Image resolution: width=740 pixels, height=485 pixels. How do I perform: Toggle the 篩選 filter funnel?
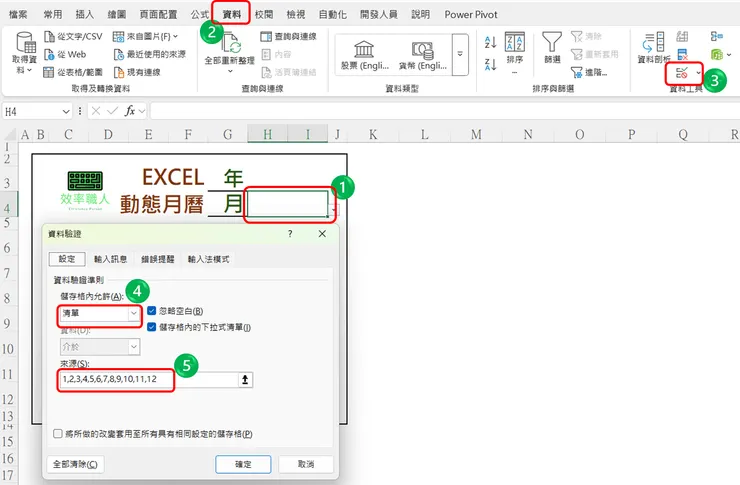[x=552, y=48]
